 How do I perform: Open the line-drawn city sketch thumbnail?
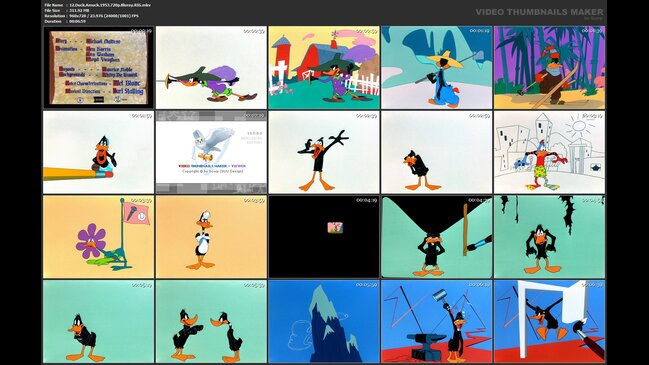point(549,152)
